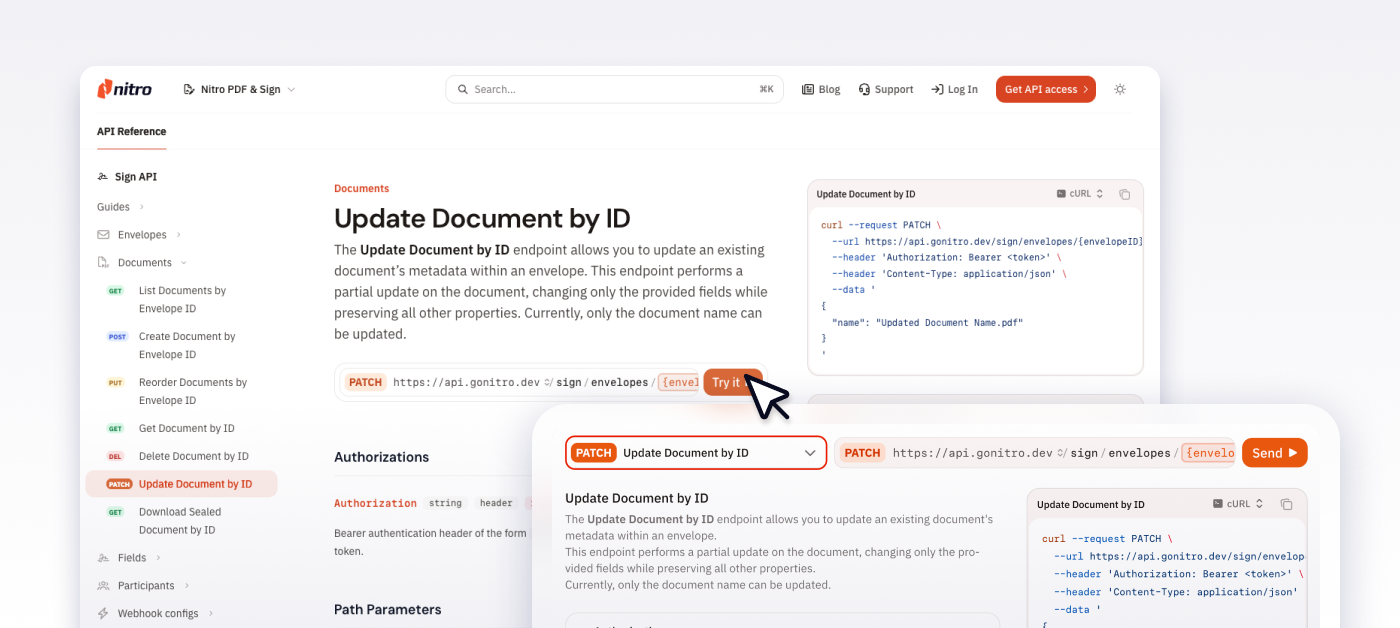Viewport: 1400px width, 628px height.
Task: Open List Documents by Envelope ID
Action: [181, 300]
